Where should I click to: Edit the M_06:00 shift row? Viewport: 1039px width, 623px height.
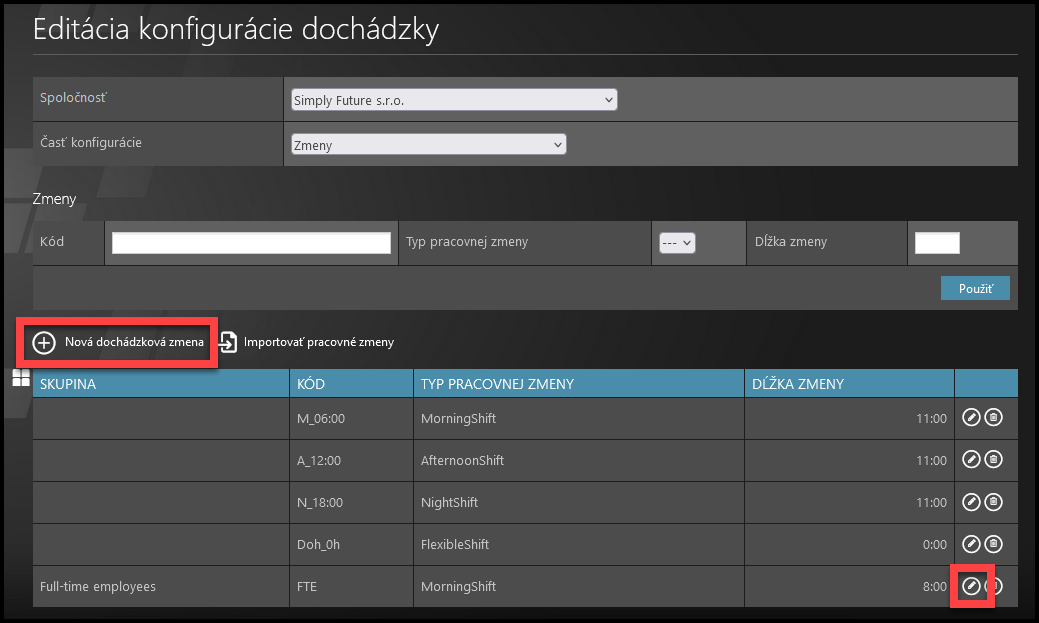970,418
